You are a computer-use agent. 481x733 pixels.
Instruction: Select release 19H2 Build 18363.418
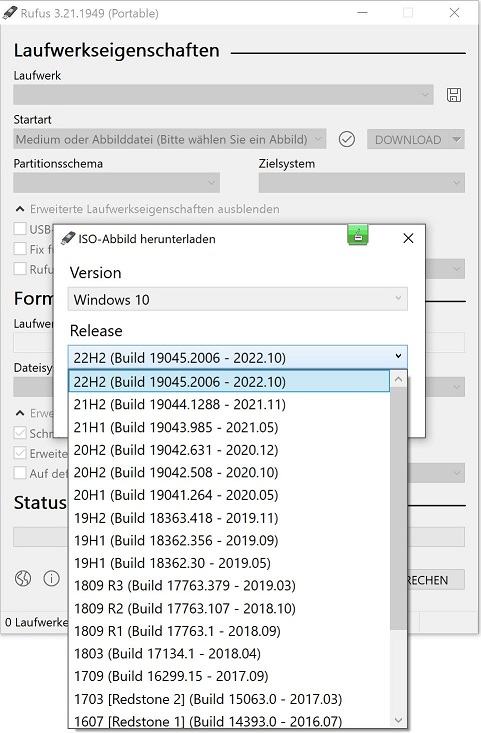(229, 518)
